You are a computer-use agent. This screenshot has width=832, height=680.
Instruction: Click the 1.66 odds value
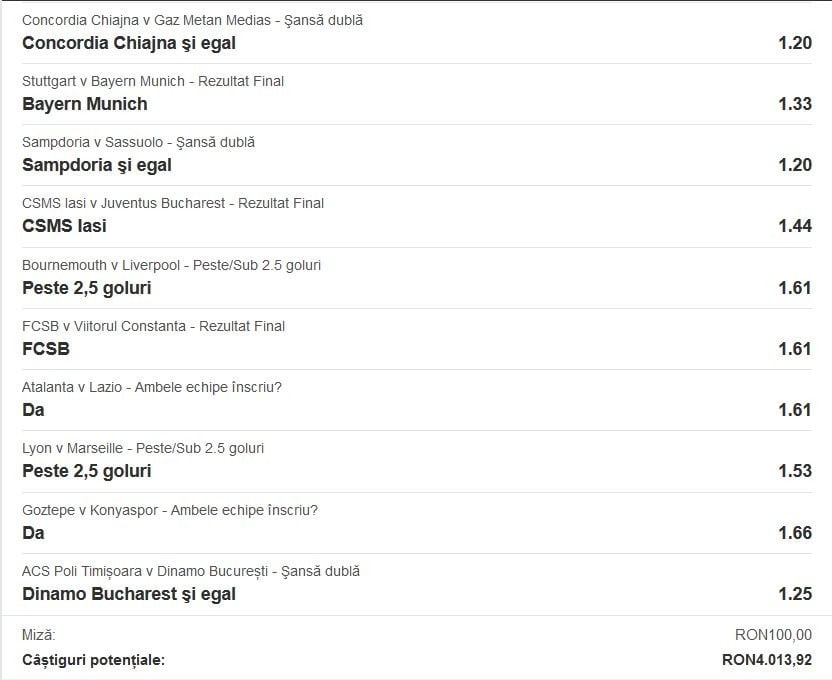tap(794, 533)
